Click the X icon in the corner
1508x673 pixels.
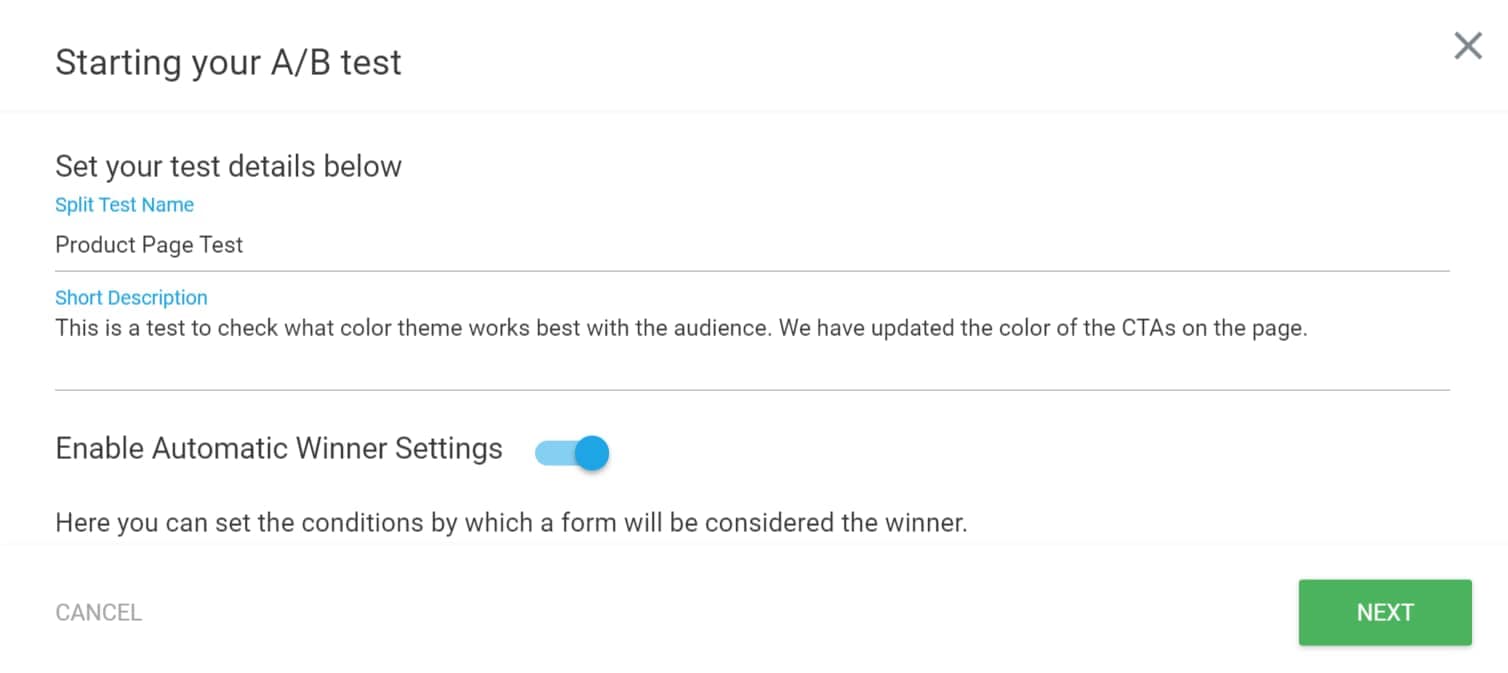click(1467, 46)
